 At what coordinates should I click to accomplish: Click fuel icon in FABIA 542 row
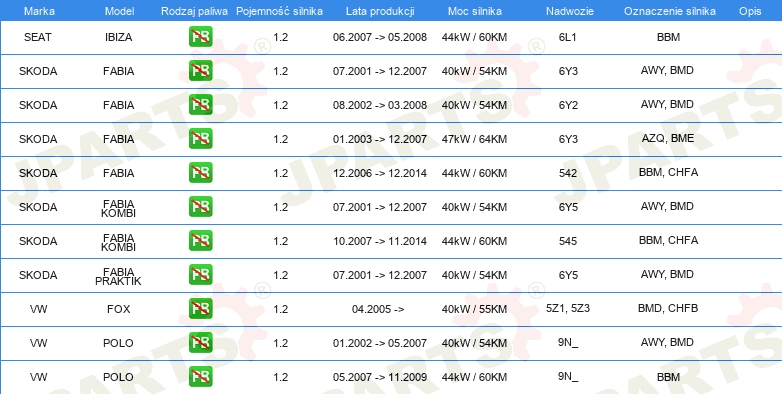200,173
